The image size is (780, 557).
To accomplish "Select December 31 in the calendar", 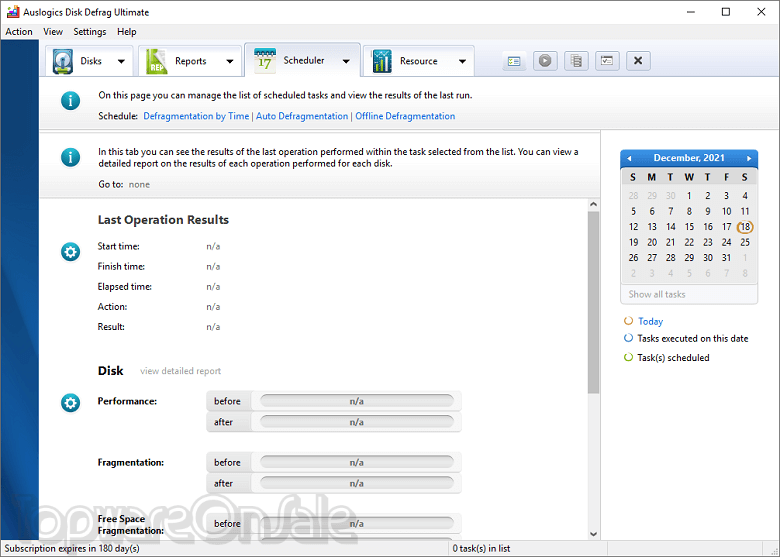I will pyautogui.click(x=726, y=258).
